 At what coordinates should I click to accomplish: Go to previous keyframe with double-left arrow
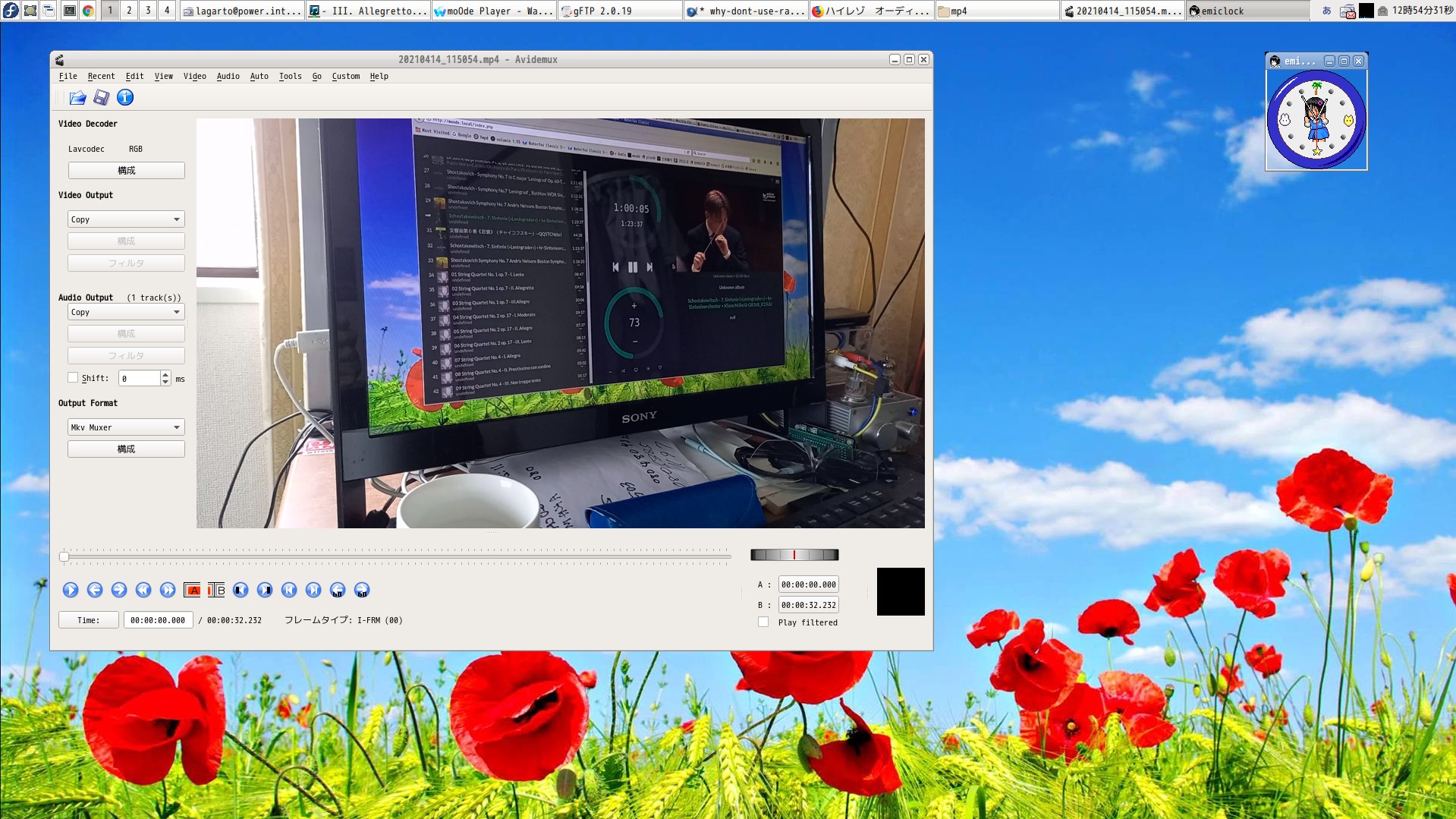143,590
